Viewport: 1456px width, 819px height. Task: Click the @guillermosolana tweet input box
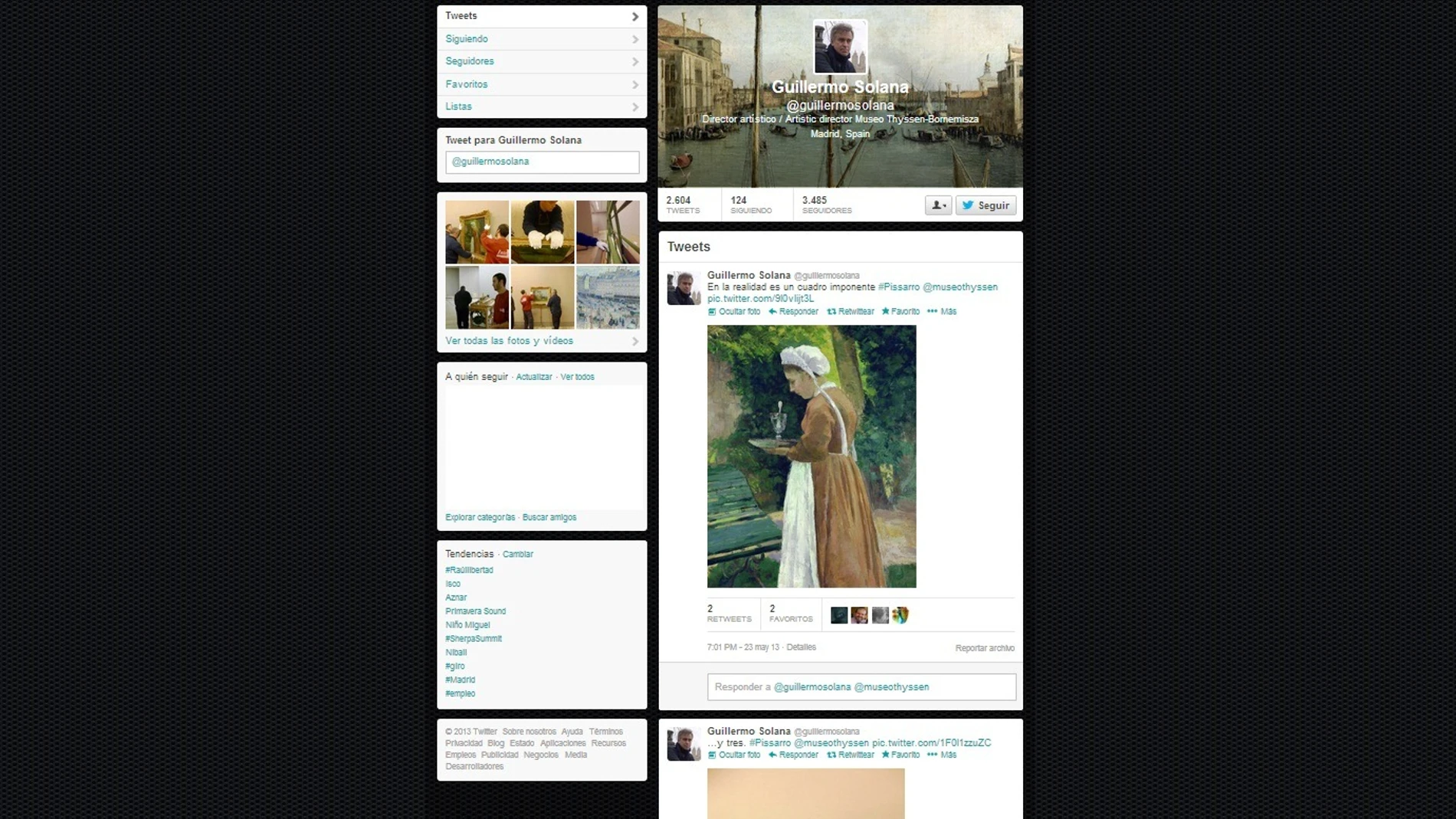pos(542,162)
